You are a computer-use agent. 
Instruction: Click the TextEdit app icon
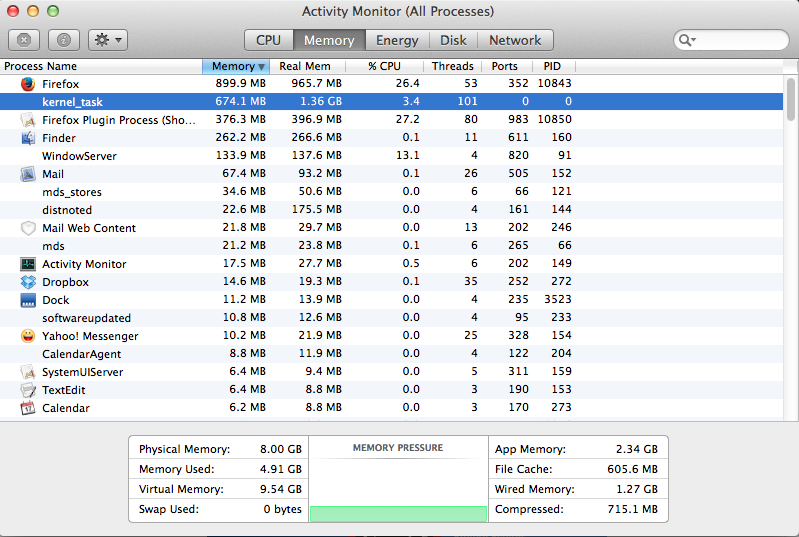[x=28, y=390]
